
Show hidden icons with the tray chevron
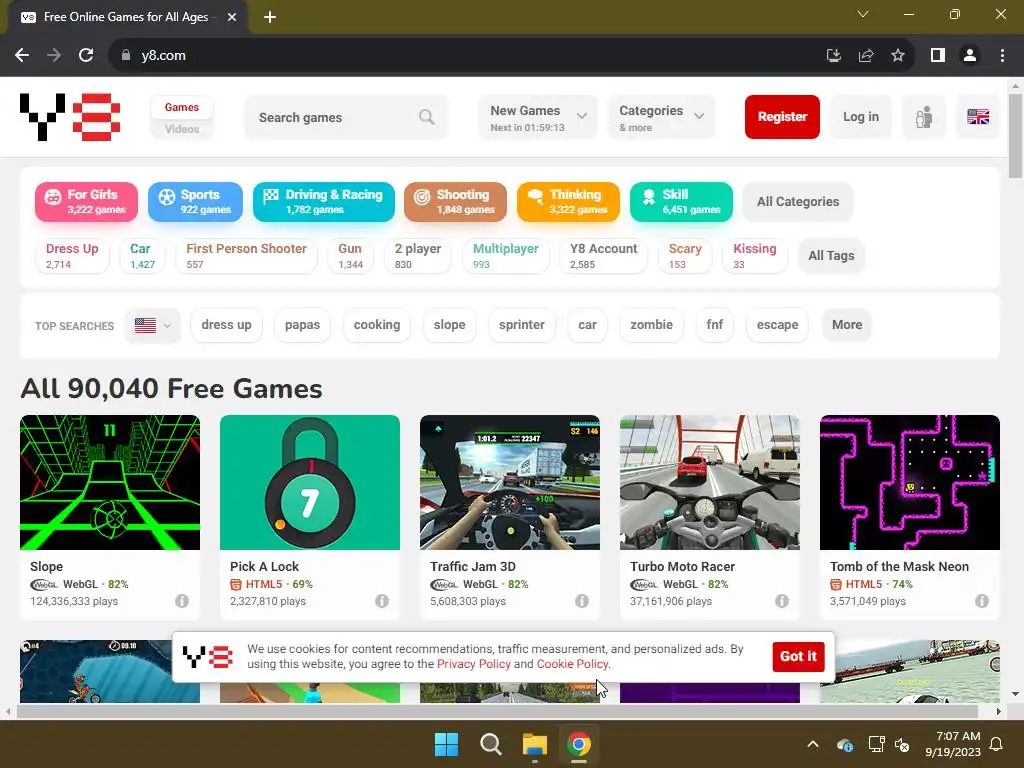(x=813, y=744)
